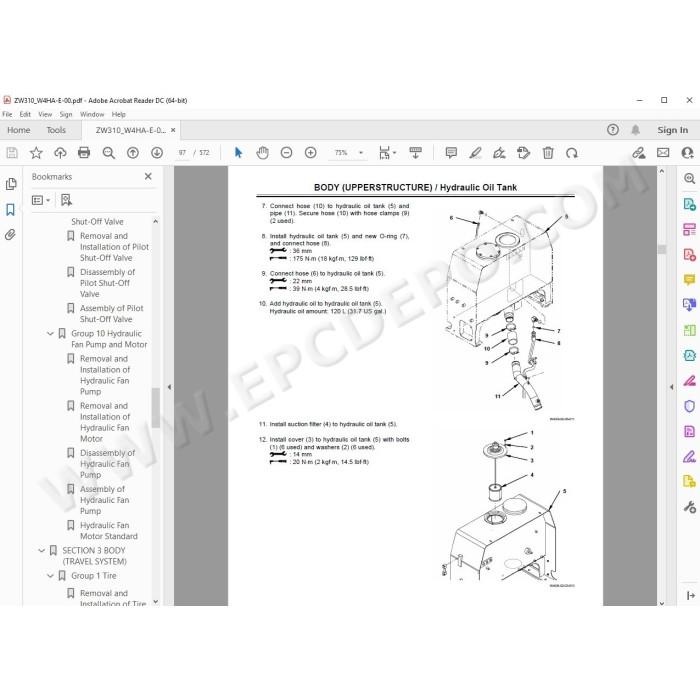Open the Help menu
Screen dimensions: 700x700
tap(118, 114)
